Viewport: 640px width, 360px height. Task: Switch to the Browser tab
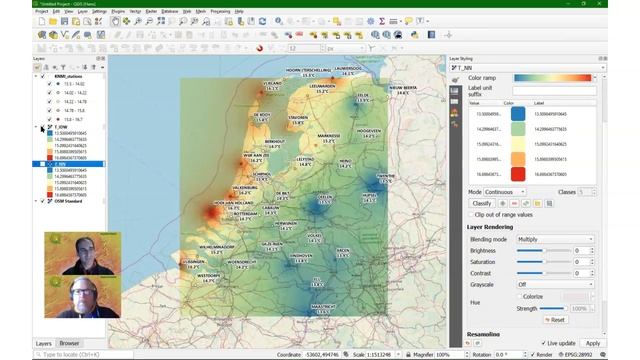(x=69, y=343)
